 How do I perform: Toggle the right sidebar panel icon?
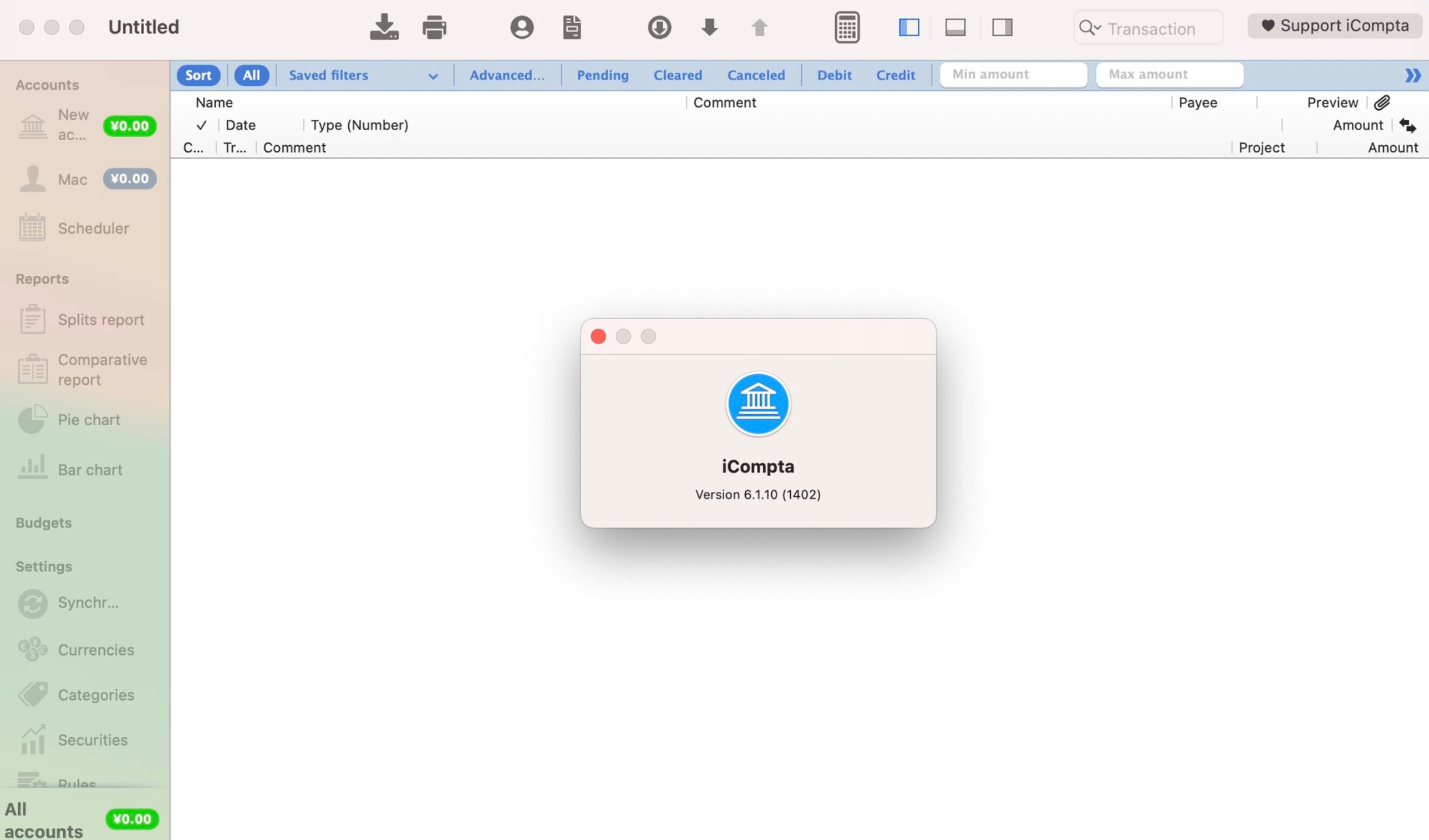point(1002,27)
